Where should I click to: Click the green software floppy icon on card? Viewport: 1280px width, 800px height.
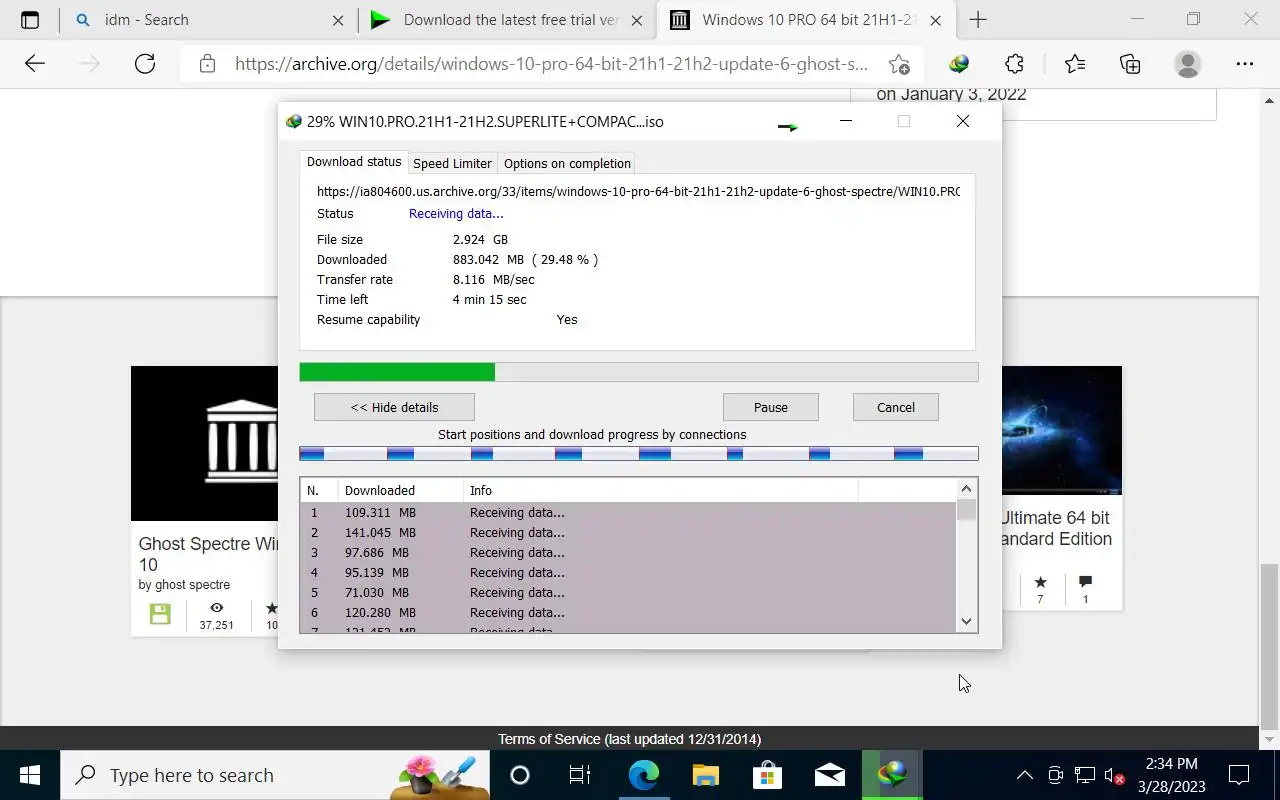[160, 614]
